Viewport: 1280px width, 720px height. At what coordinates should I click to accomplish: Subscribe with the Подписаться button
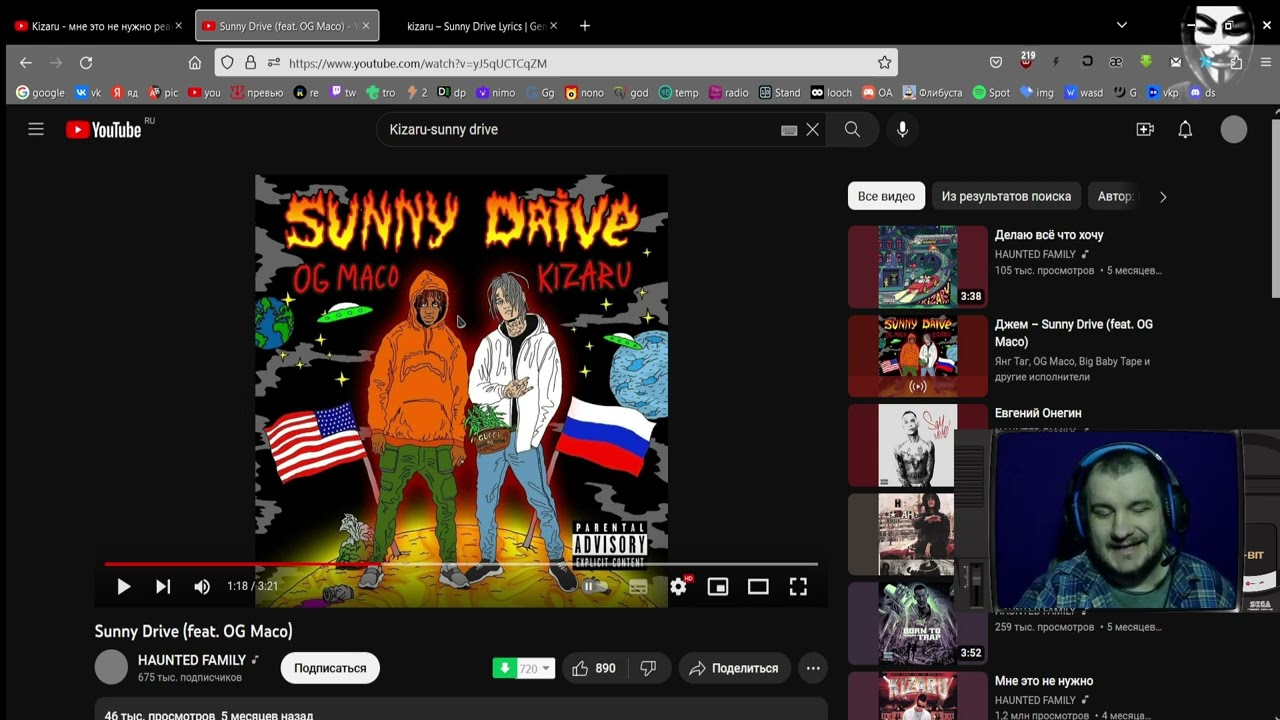click(x=330, y=668)
